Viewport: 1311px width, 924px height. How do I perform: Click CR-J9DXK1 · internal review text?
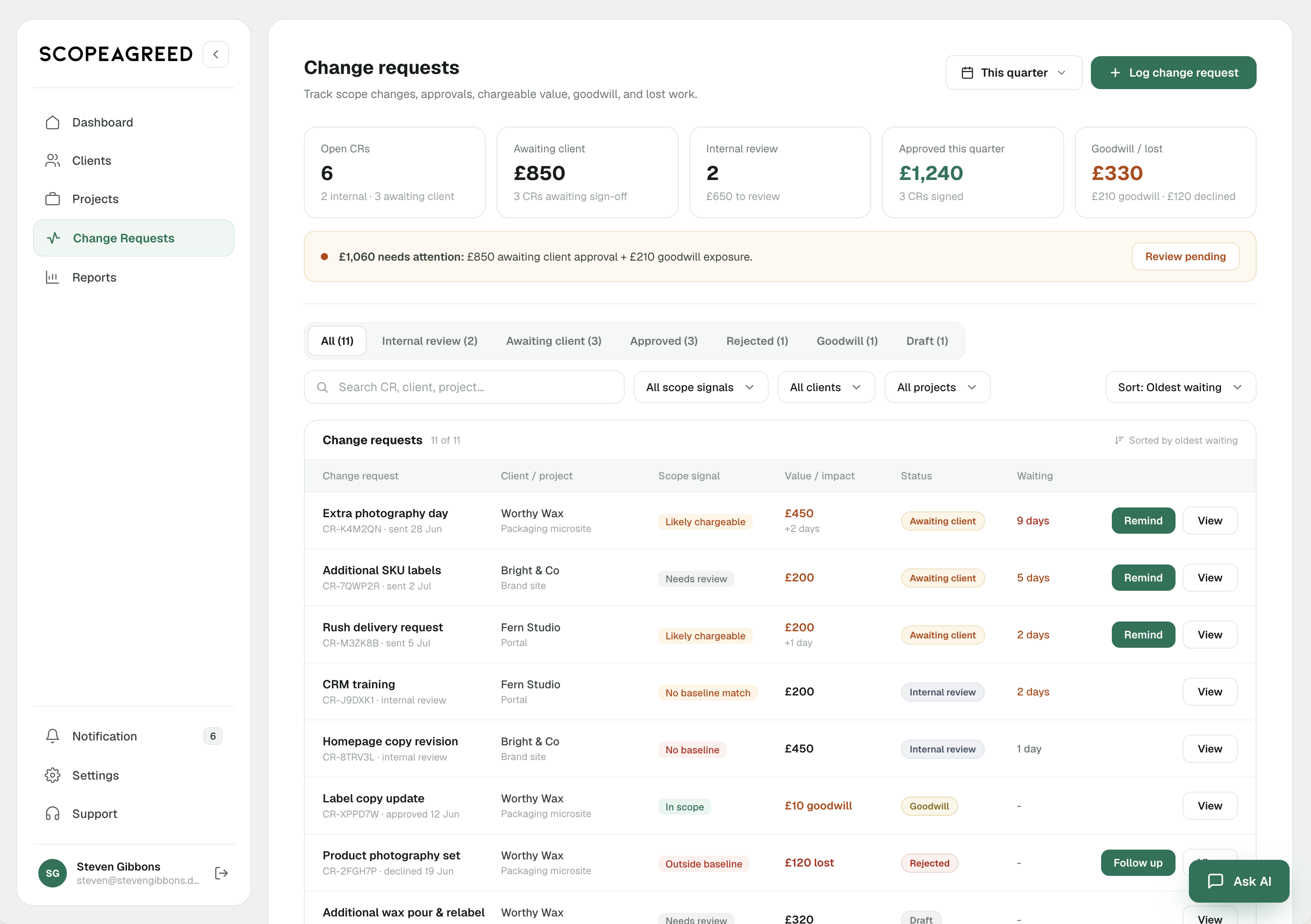pyautogui.click(x=384, y=700)
